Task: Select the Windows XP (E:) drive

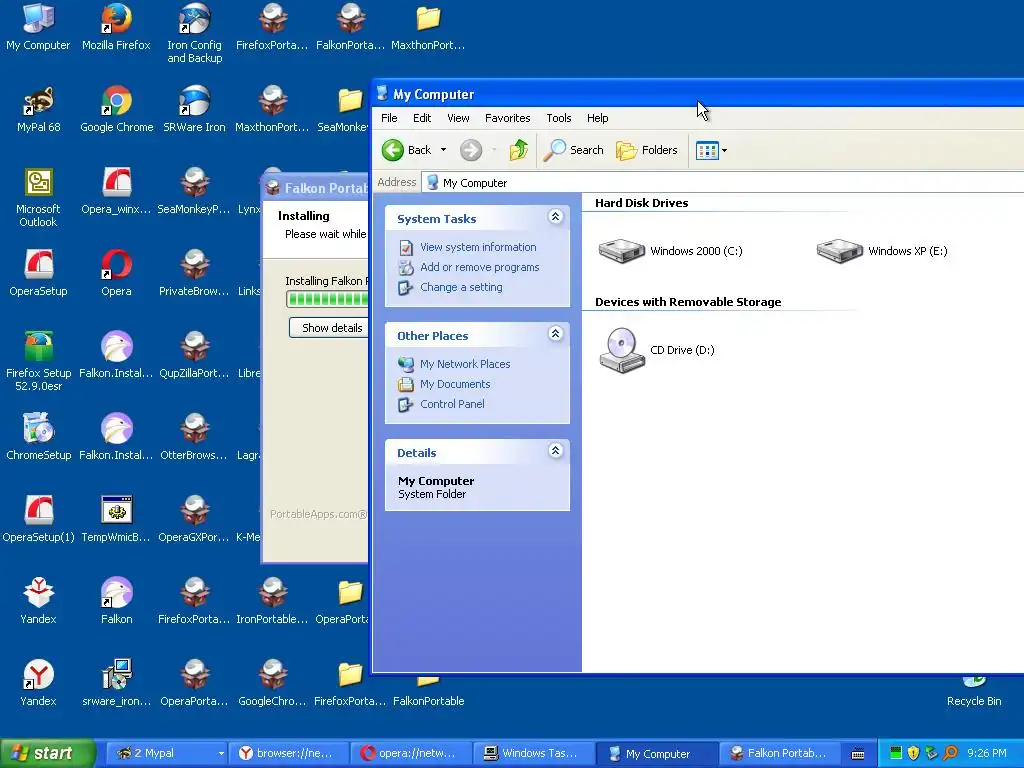Action: pos(882,251)
